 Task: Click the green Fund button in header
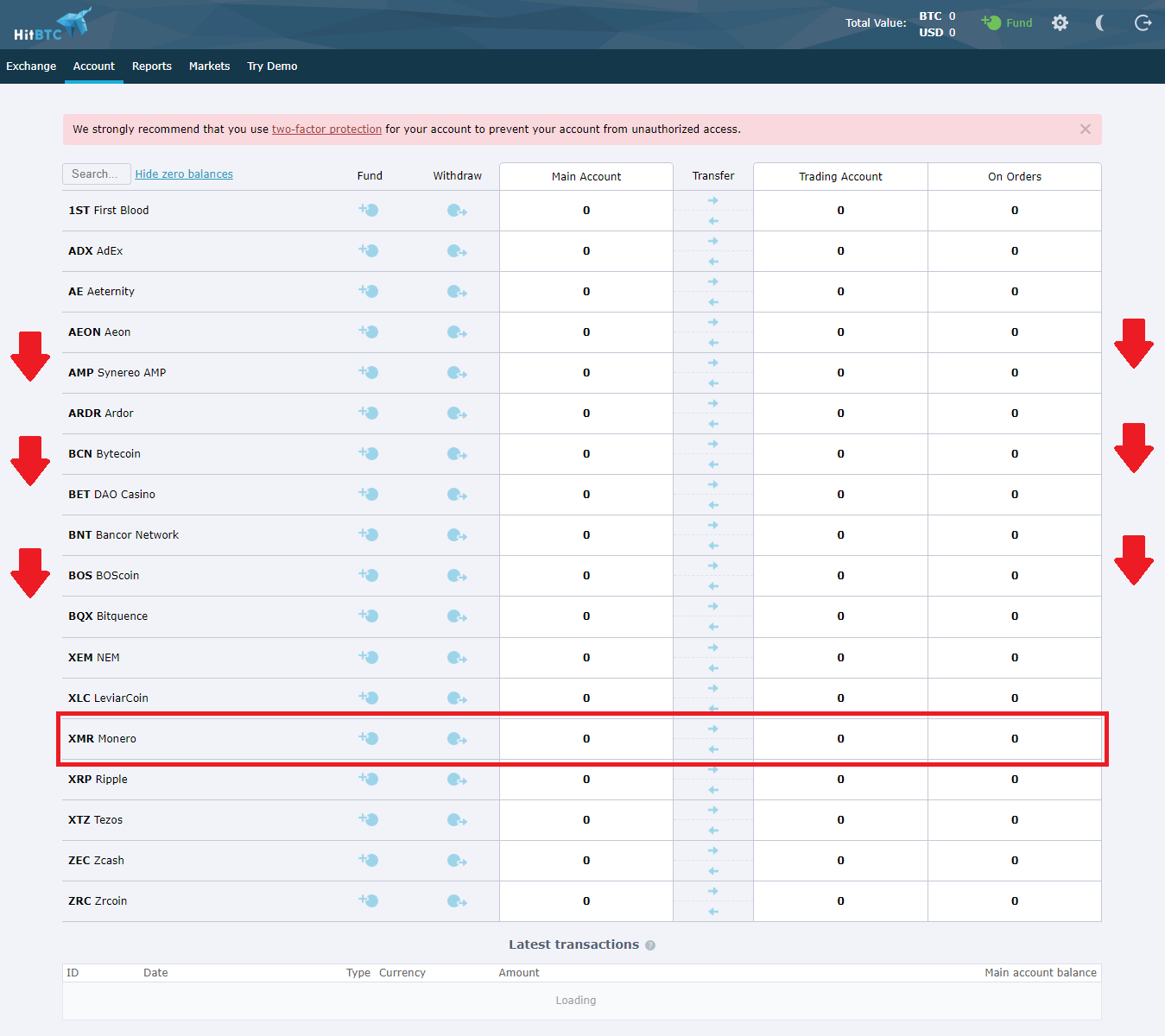tap(1007, 23)
